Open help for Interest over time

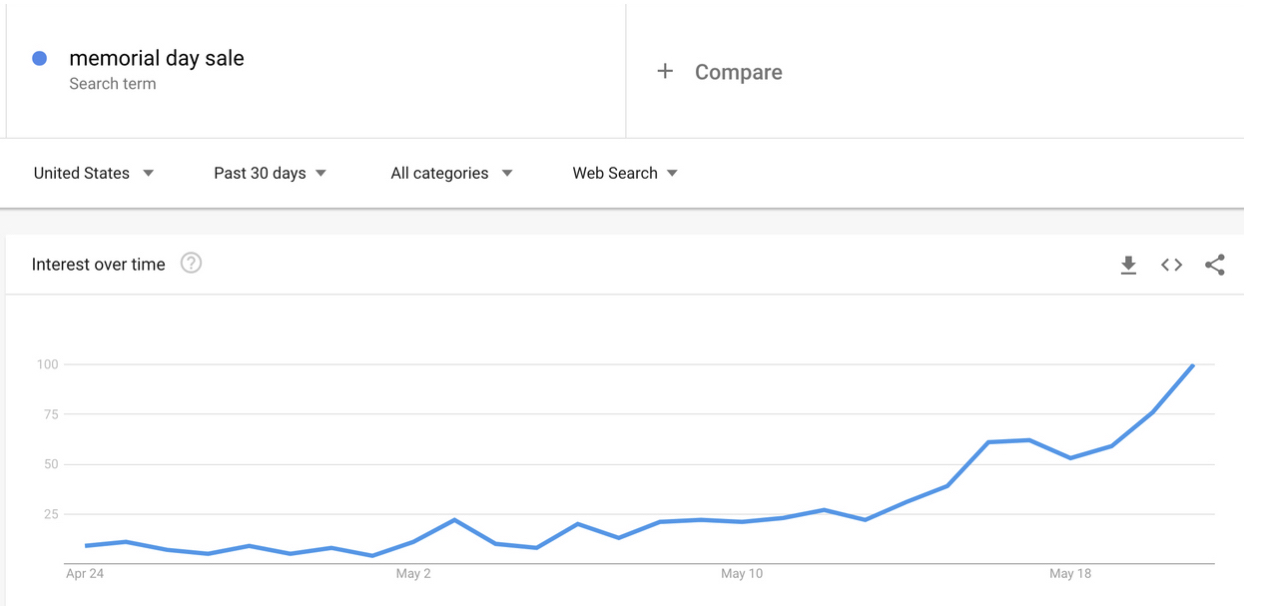point(191,264)
